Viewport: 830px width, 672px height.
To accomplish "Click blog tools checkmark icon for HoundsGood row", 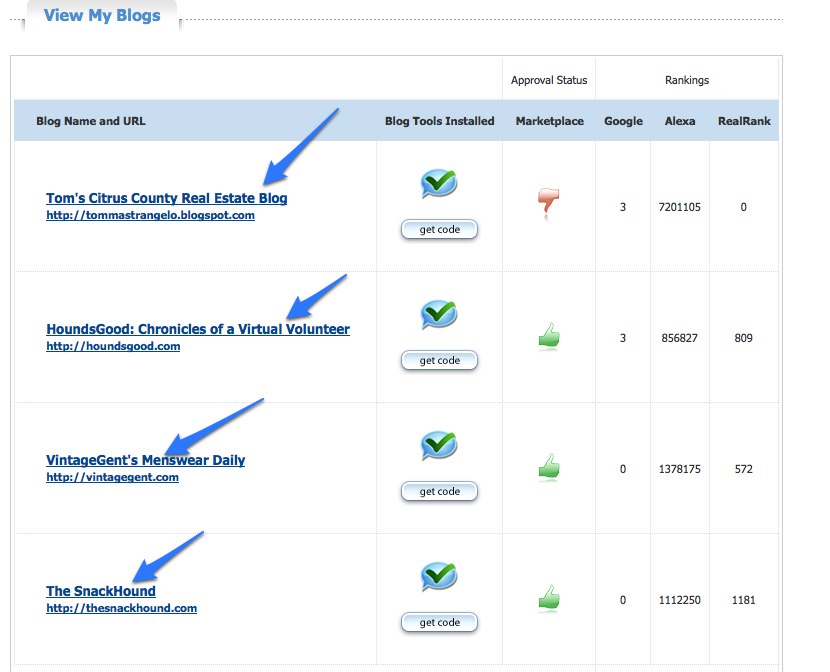I will tap(439, 315).
